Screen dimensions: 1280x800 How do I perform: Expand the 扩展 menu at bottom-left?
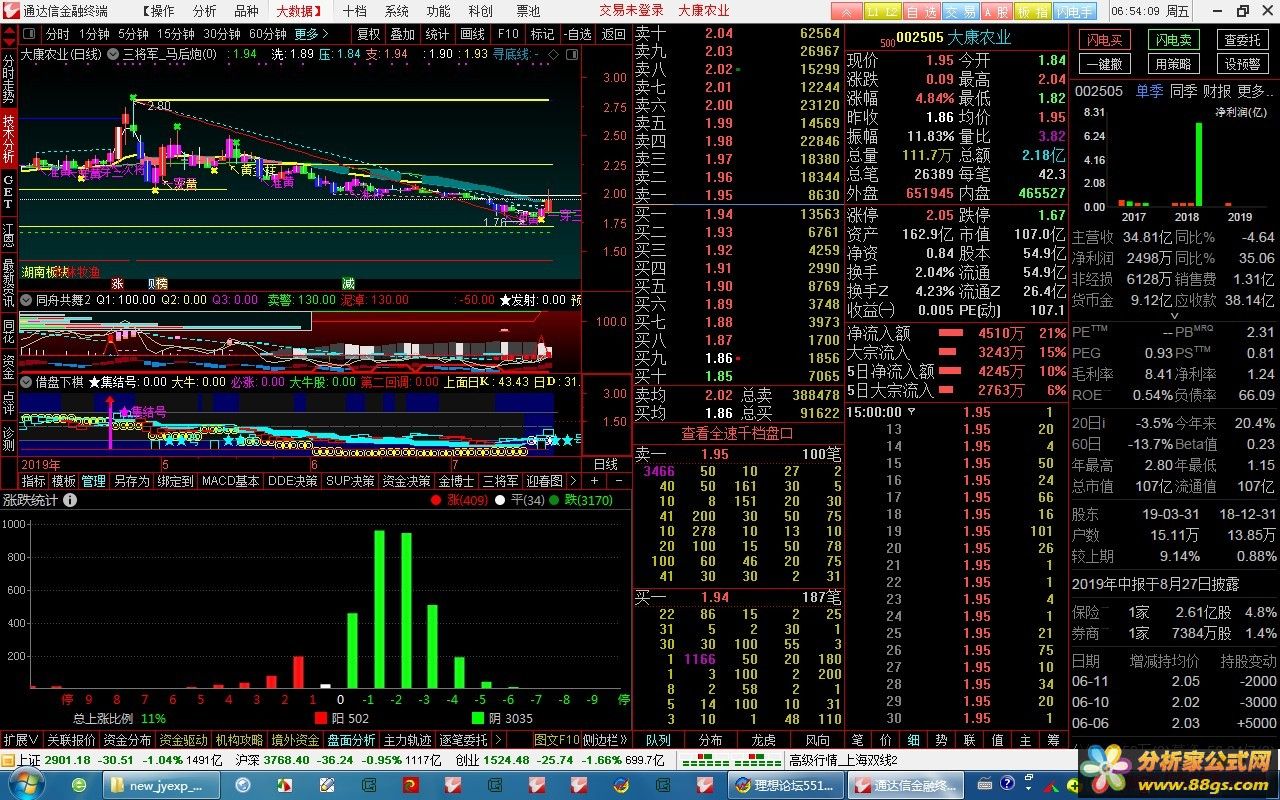pos(21,740)
